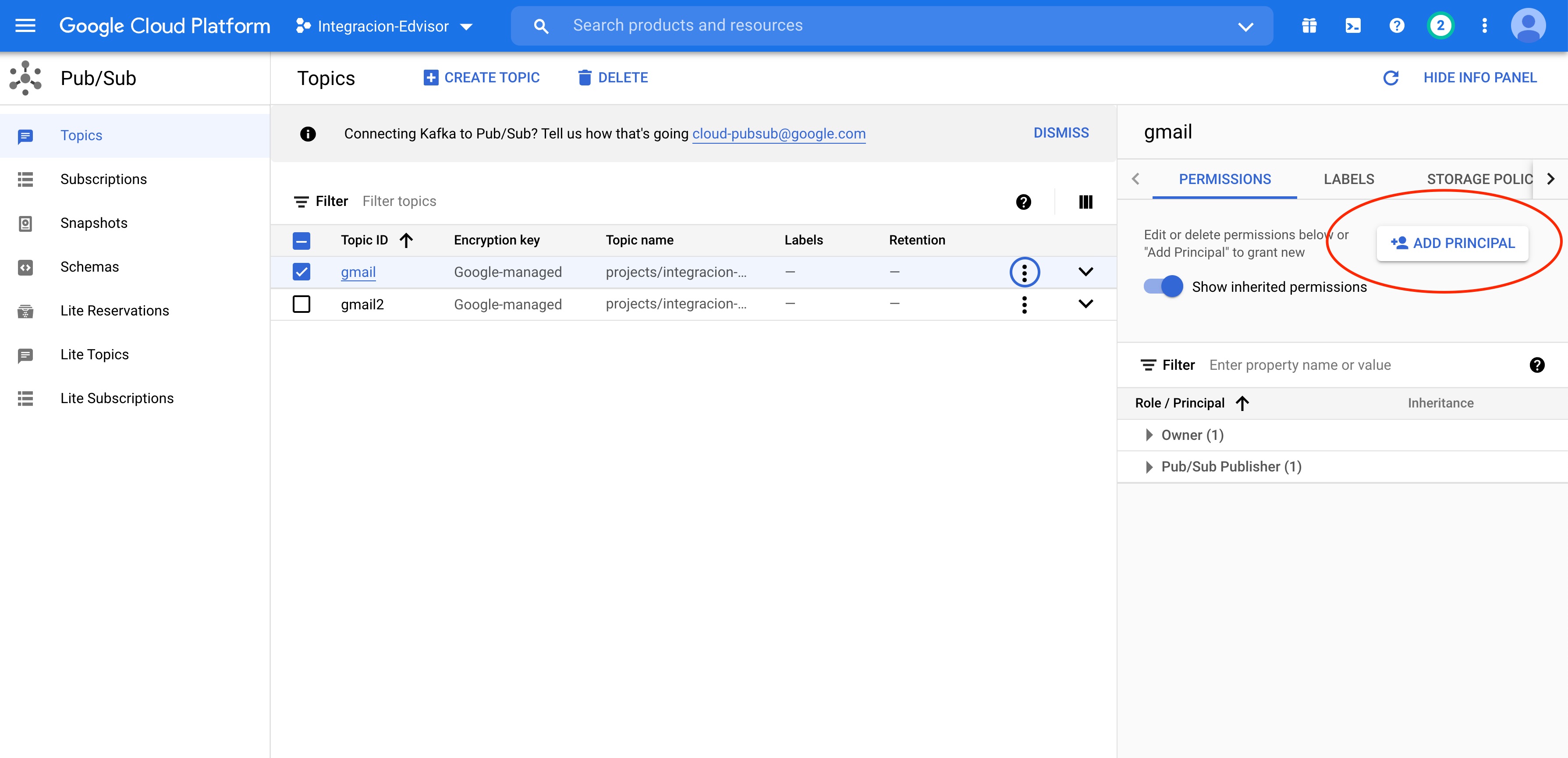The height and width of the screenshot is (758, 1568).
Task: Focus the Enter property name or value filter
Action: pos(1363,365)
